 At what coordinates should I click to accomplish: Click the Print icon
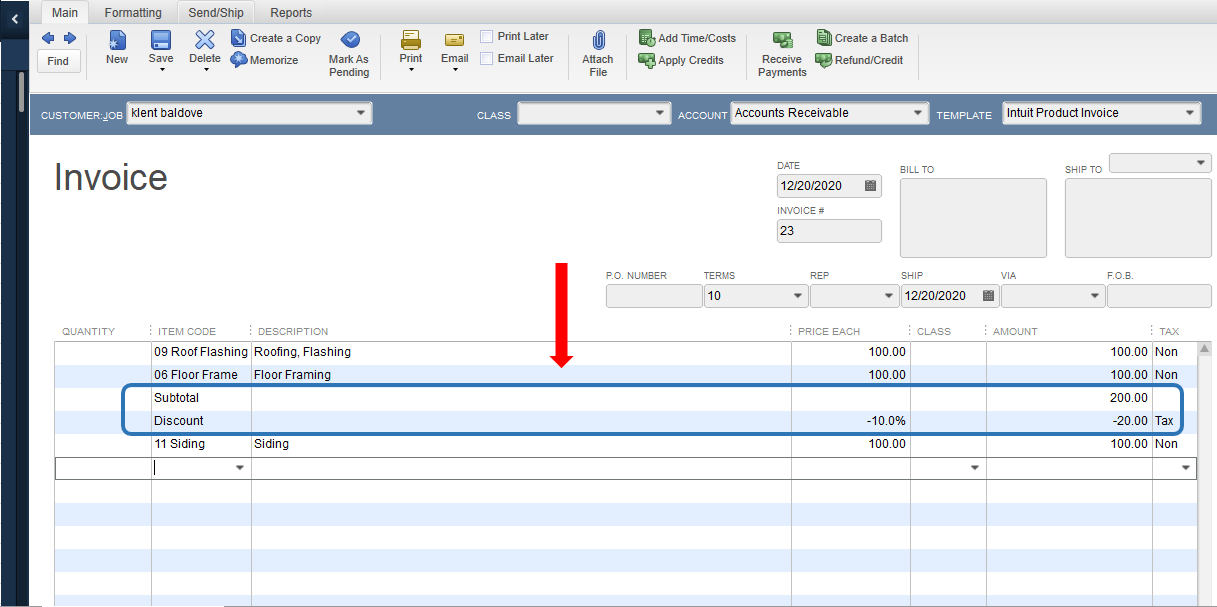pyautogui.click(x=411, y=40)
